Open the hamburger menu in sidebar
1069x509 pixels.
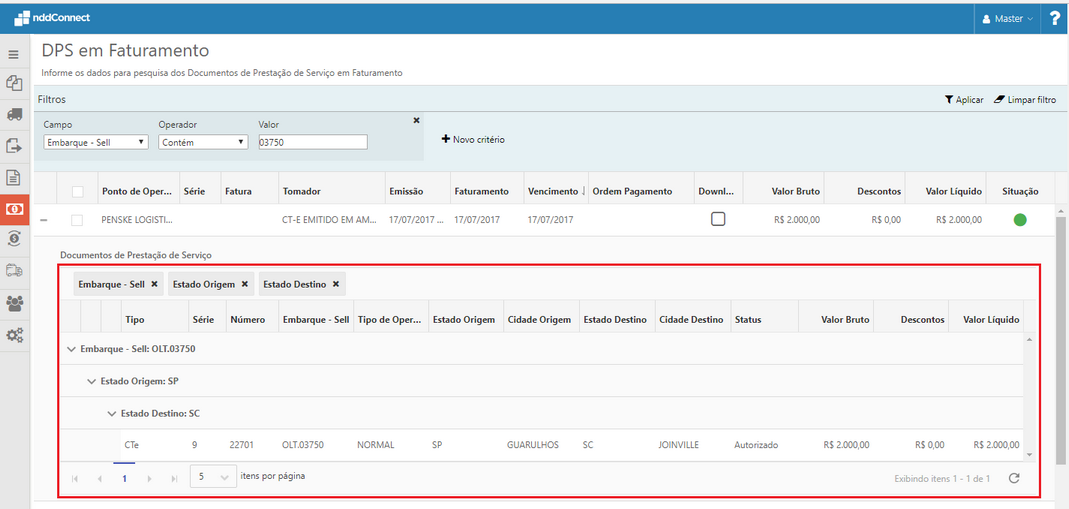14,55
